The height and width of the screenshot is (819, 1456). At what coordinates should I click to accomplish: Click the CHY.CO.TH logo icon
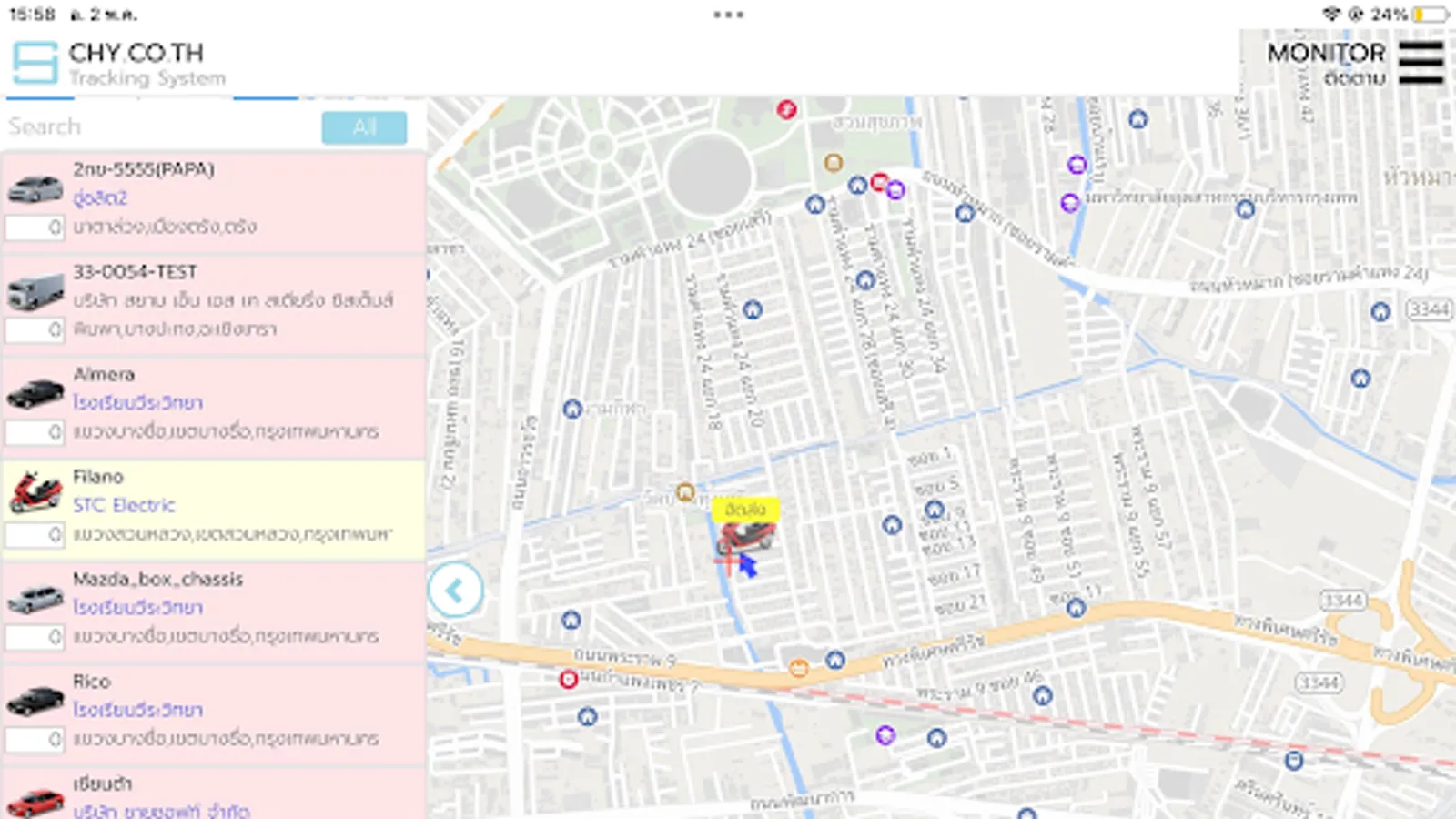click(35, 63)
